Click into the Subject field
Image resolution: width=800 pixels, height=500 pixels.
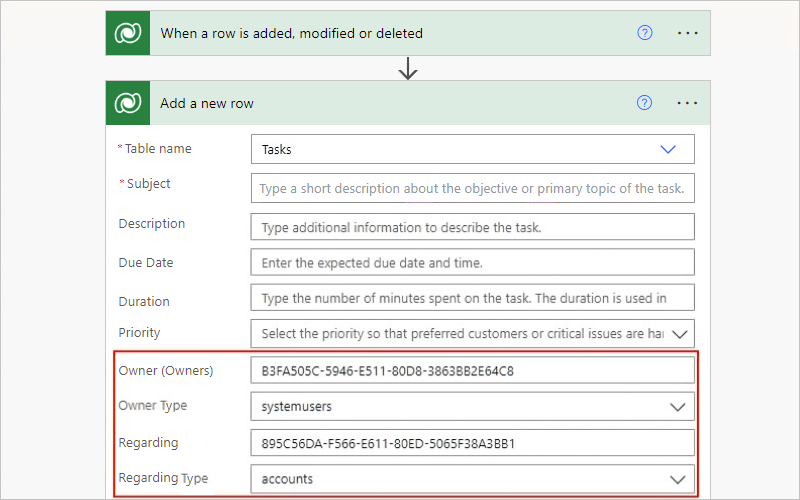(472, 188)
